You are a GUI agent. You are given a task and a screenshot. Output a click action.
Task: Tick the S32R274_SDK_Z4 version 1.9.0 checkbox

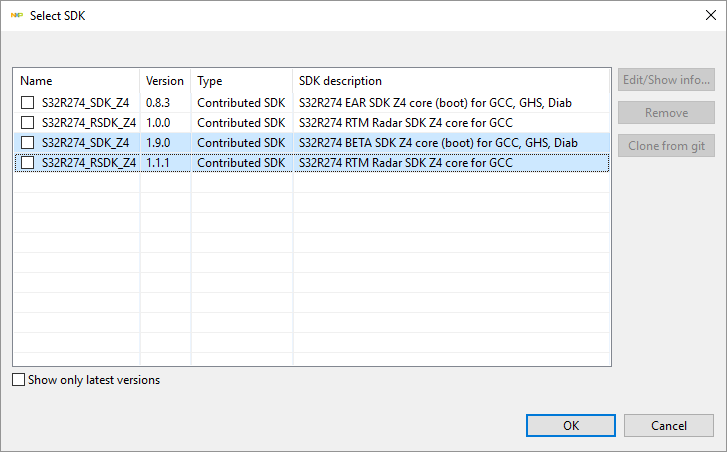[28, 143]
